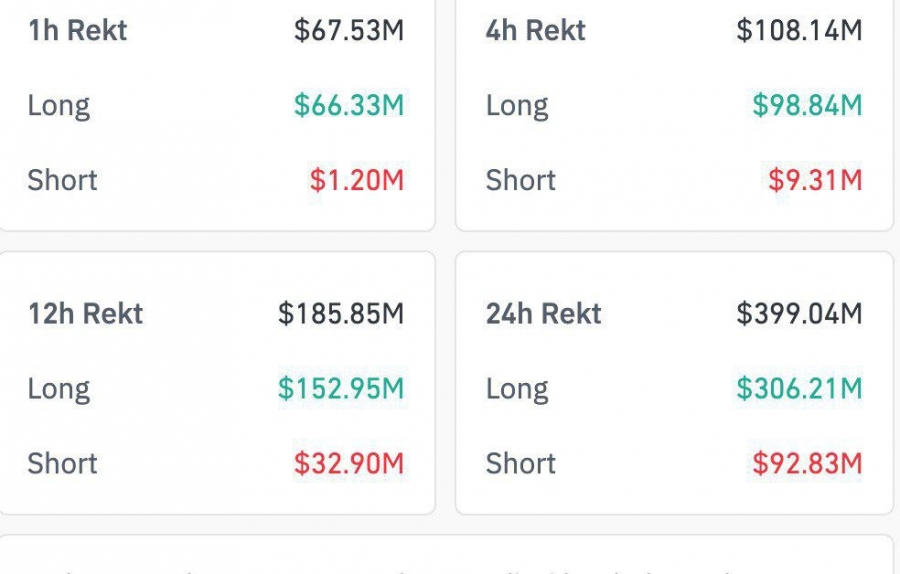
Task: Click the 12h long amount $152.95M
Action: [341, 389]
